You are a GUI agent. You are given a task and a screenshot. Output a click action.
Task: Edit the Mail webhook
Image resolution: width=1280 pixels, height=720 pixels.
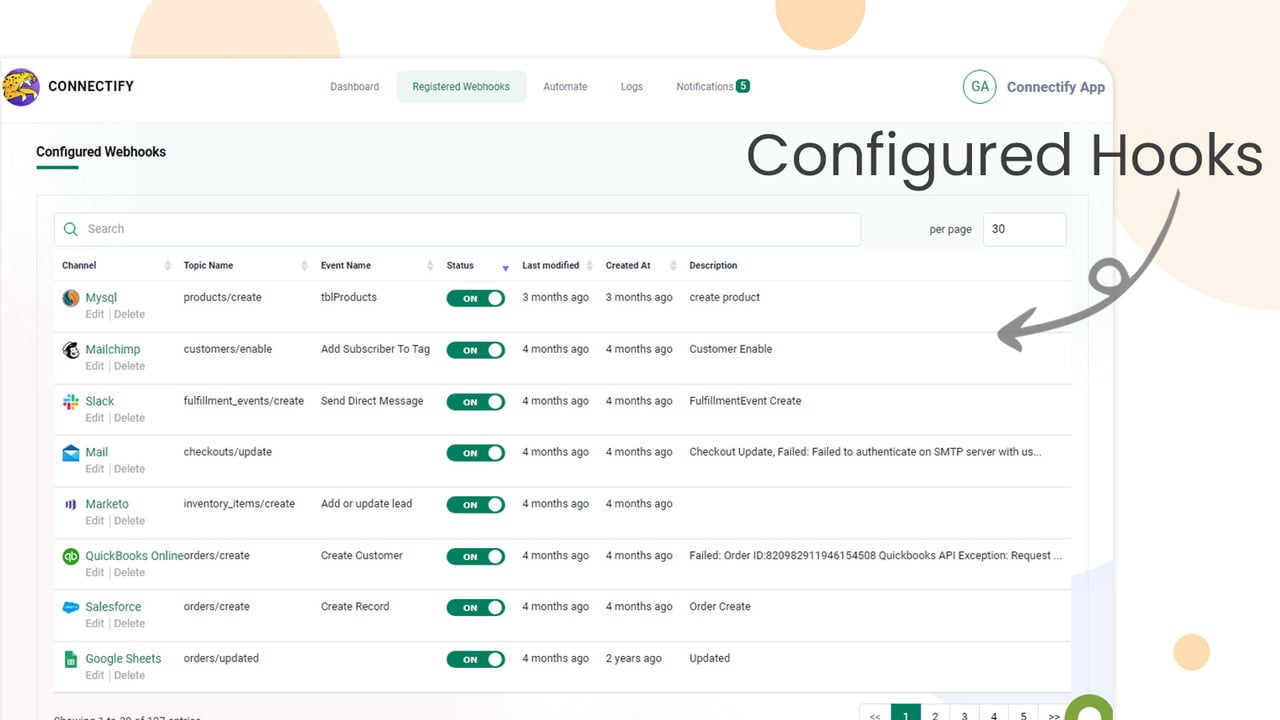point(94,469)
